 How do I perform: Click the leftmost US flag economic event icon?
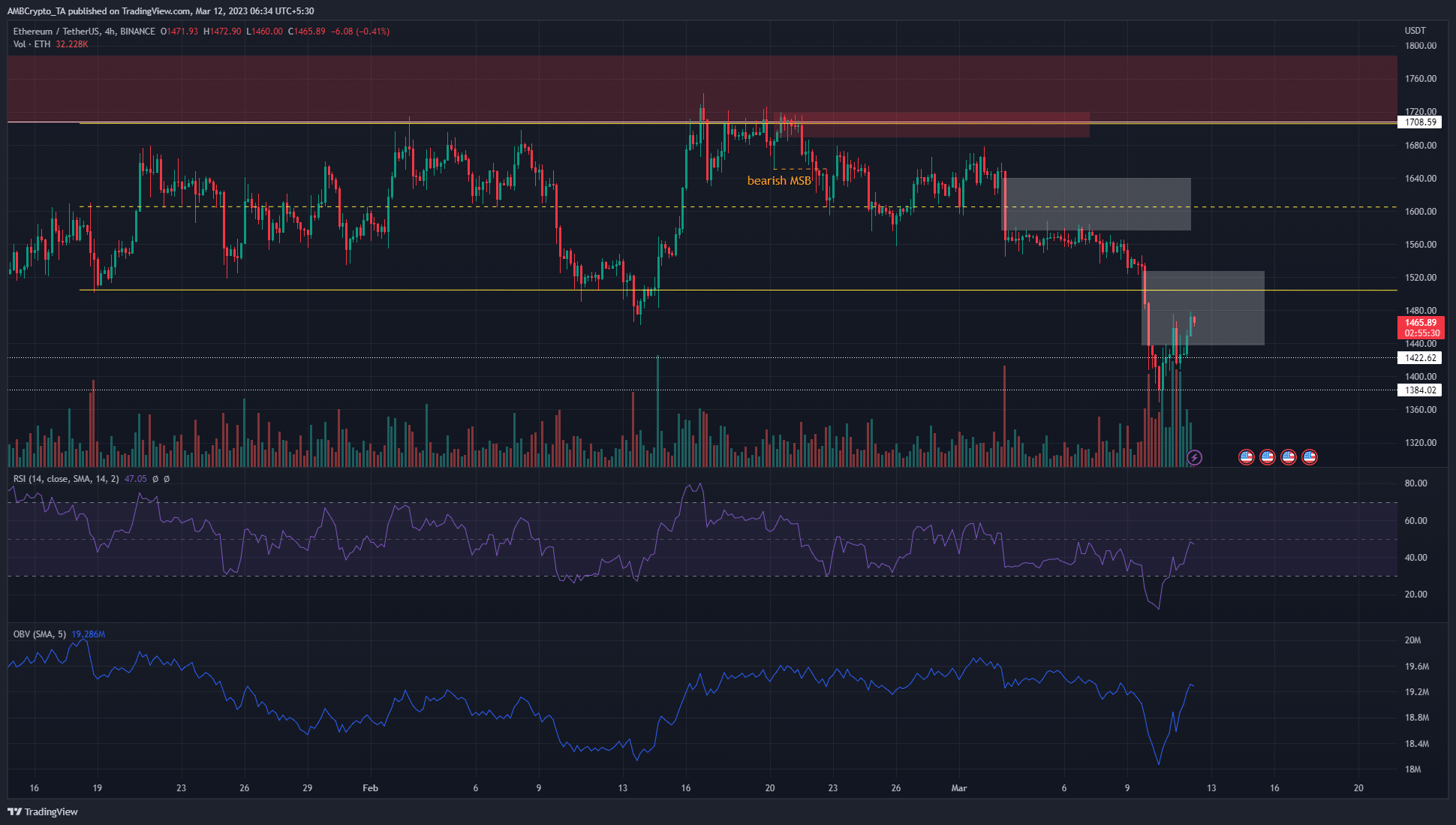click(1247, 456)
